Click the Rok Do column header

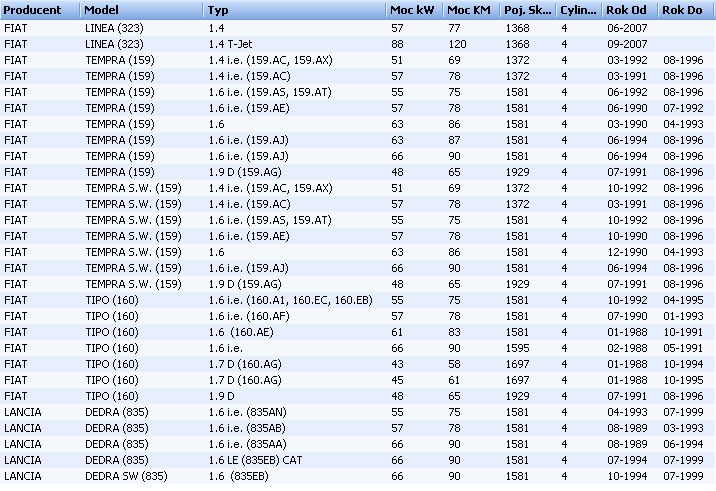pyautogui.click(x=686, y=10)
